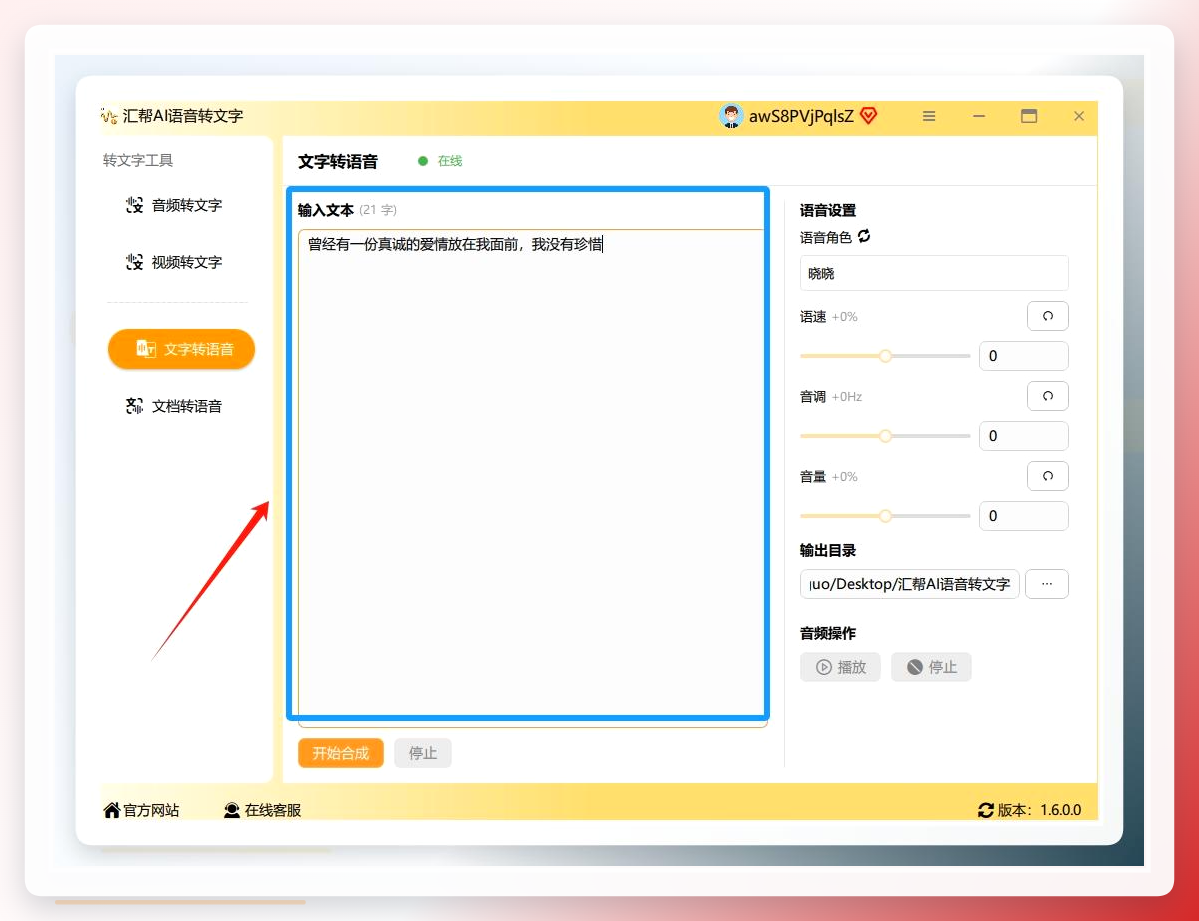Click the 音量 numeric input field

[1023, 516]
